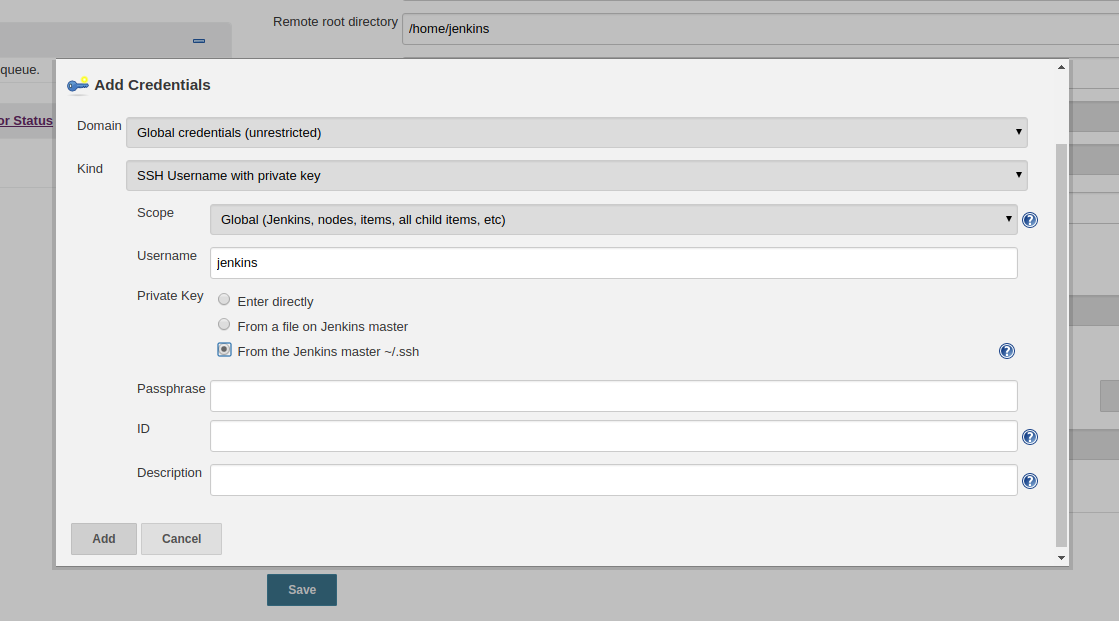Focus the ID input field
1119x621 pixels.
614,436
